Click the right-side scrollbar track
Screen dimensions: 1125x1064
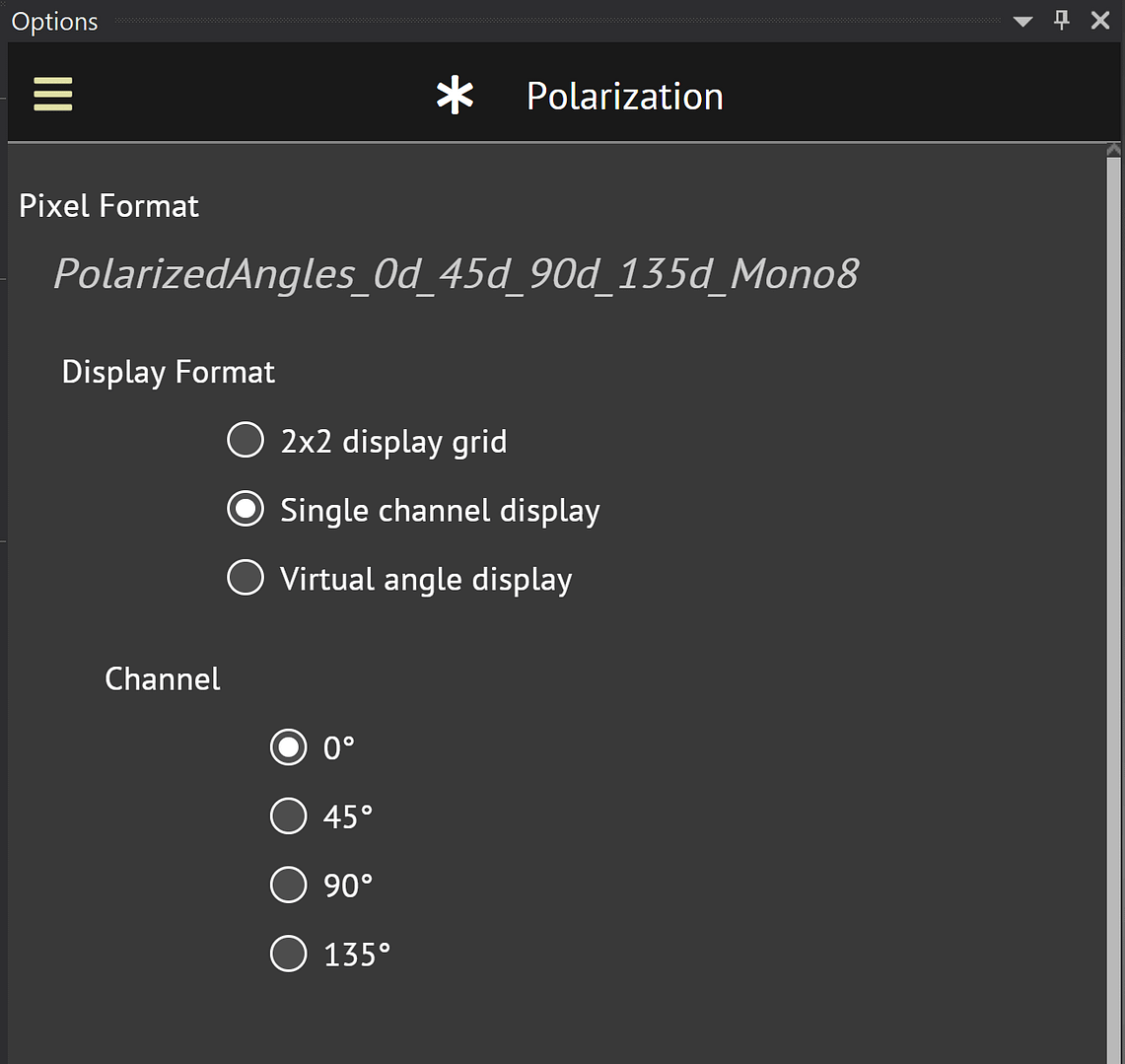click(1113, 592)
